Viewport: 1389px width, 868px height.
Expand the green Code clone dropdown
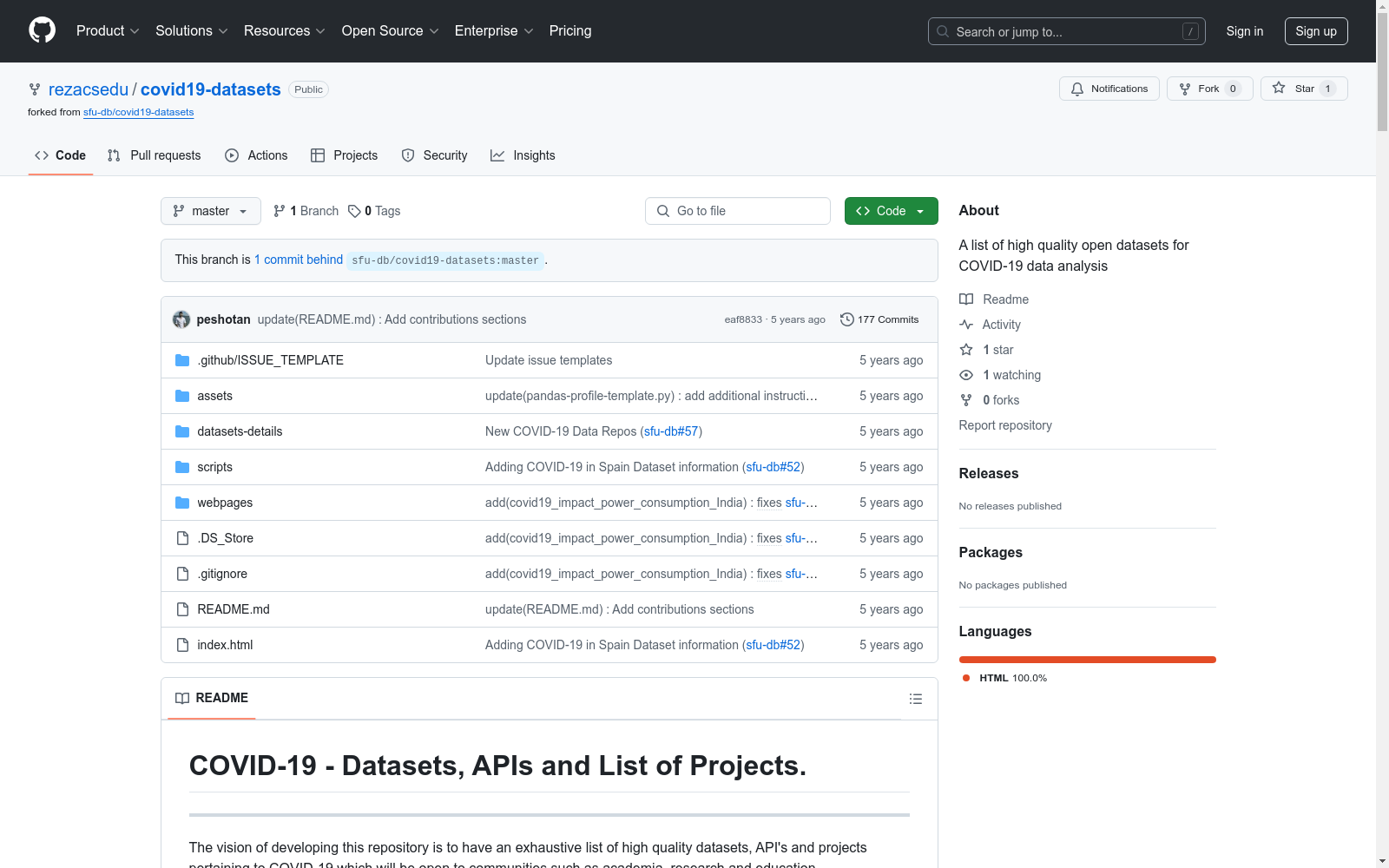point(892,211)
